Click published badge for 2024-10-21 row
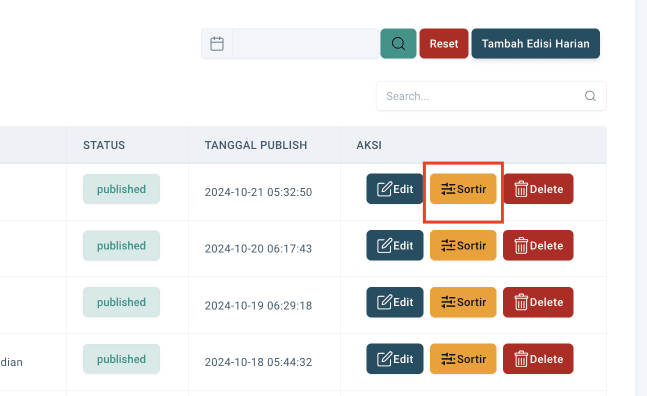The width and height of the screenshot is (647, 396). click(121, 189)
